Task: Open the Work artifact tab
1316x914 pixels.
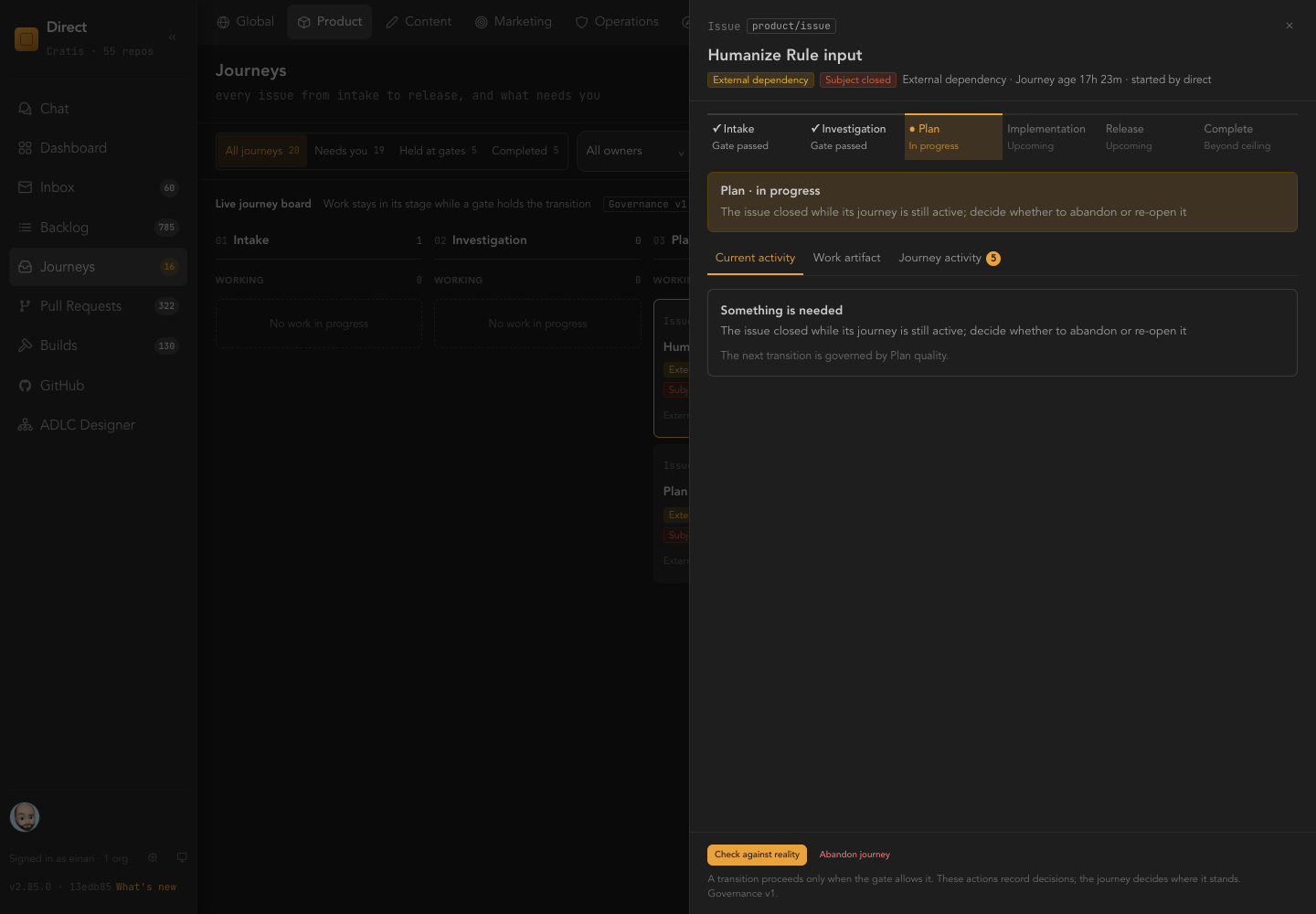Action: 847,258
